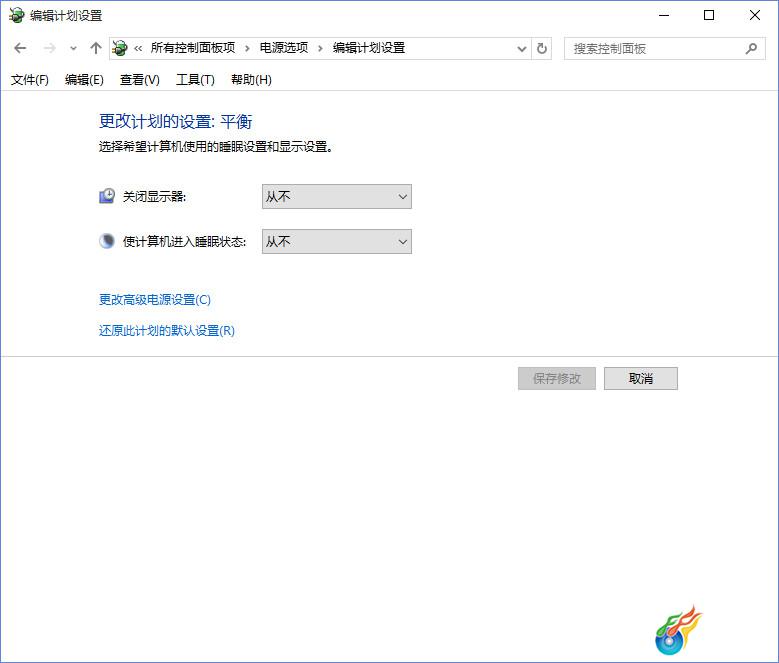Open recent locations dropdown arrow
Viewport: 779px width, 663px height.
(74, 49)
